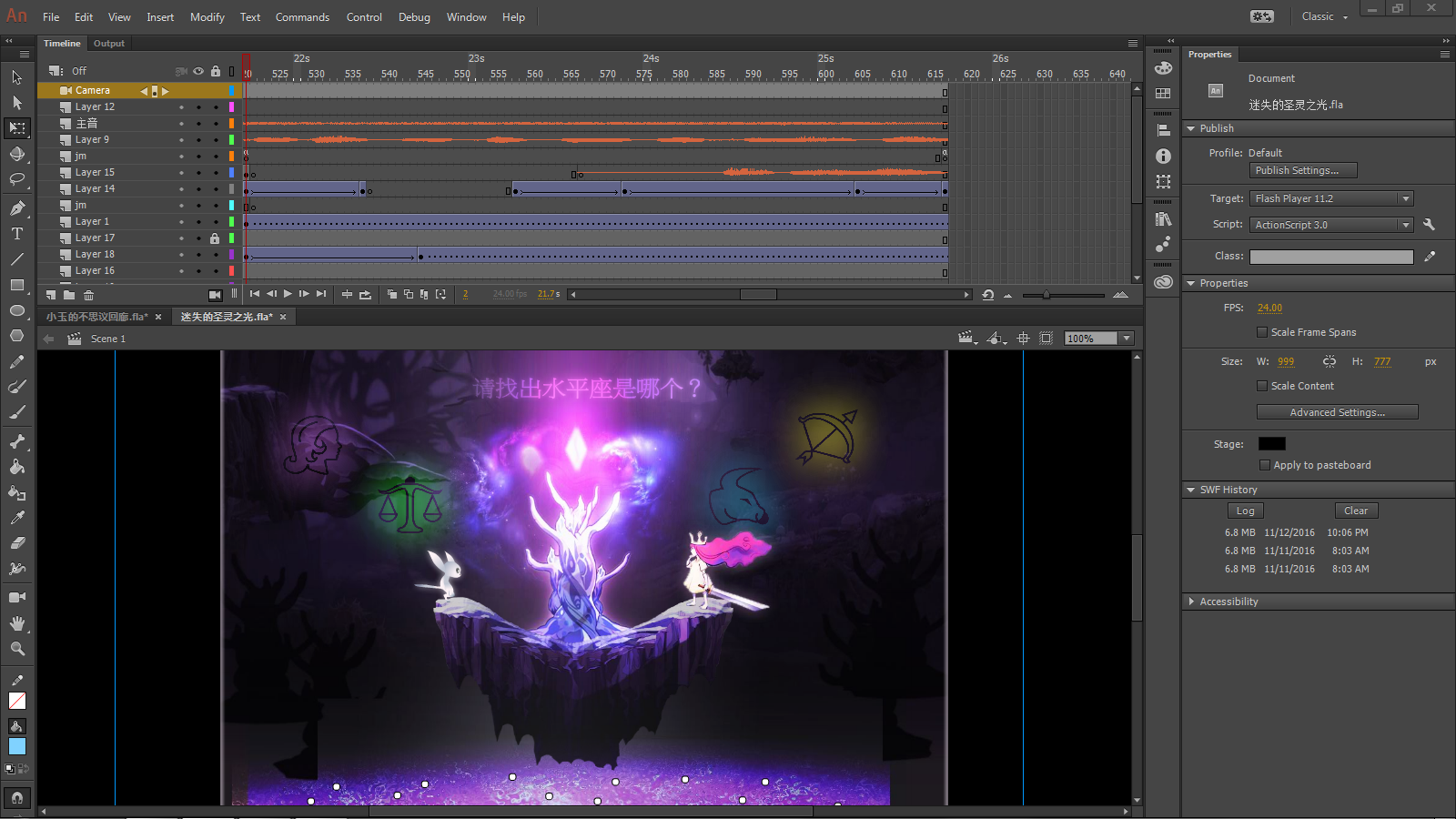Open the Stage background color swatch
This screenshot has height=819, width=1456.
(x=1272, y=444)
